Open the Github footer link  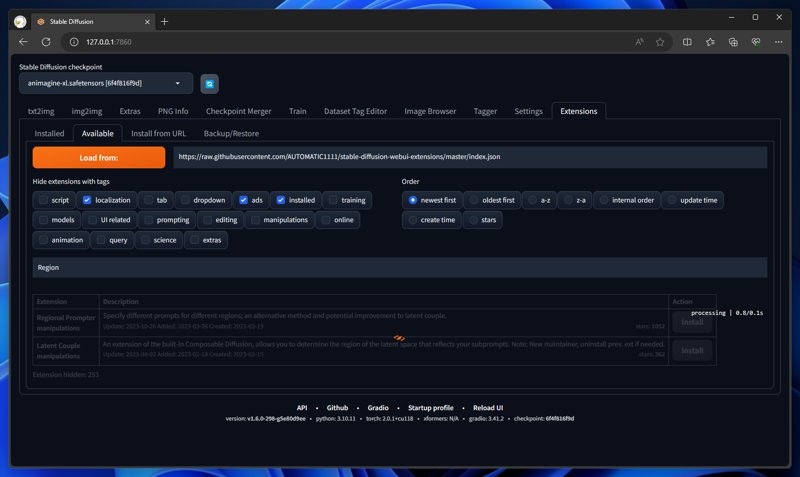click(337, 408)
